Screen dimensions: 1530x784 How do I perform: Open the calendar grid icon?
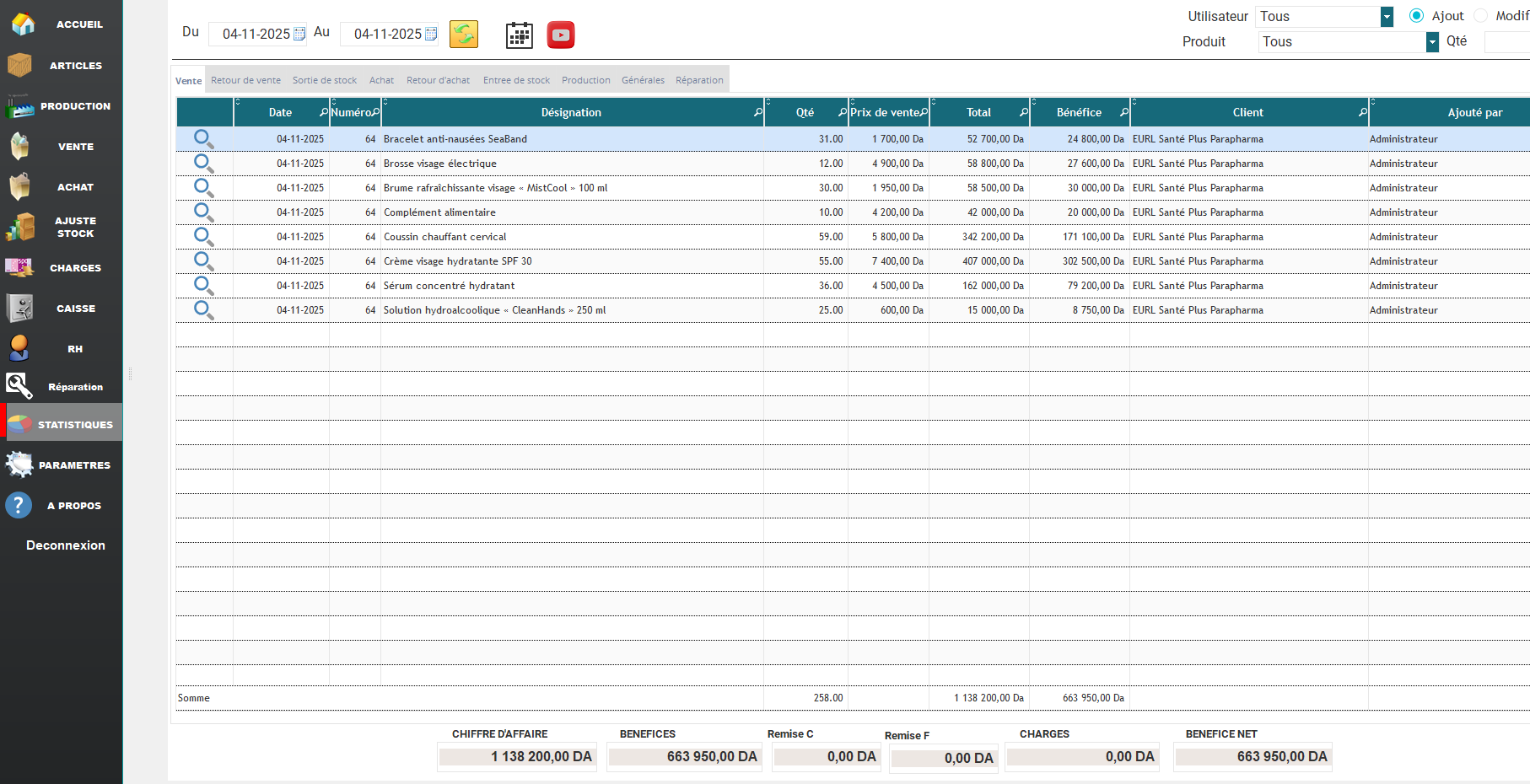[519, 35]
